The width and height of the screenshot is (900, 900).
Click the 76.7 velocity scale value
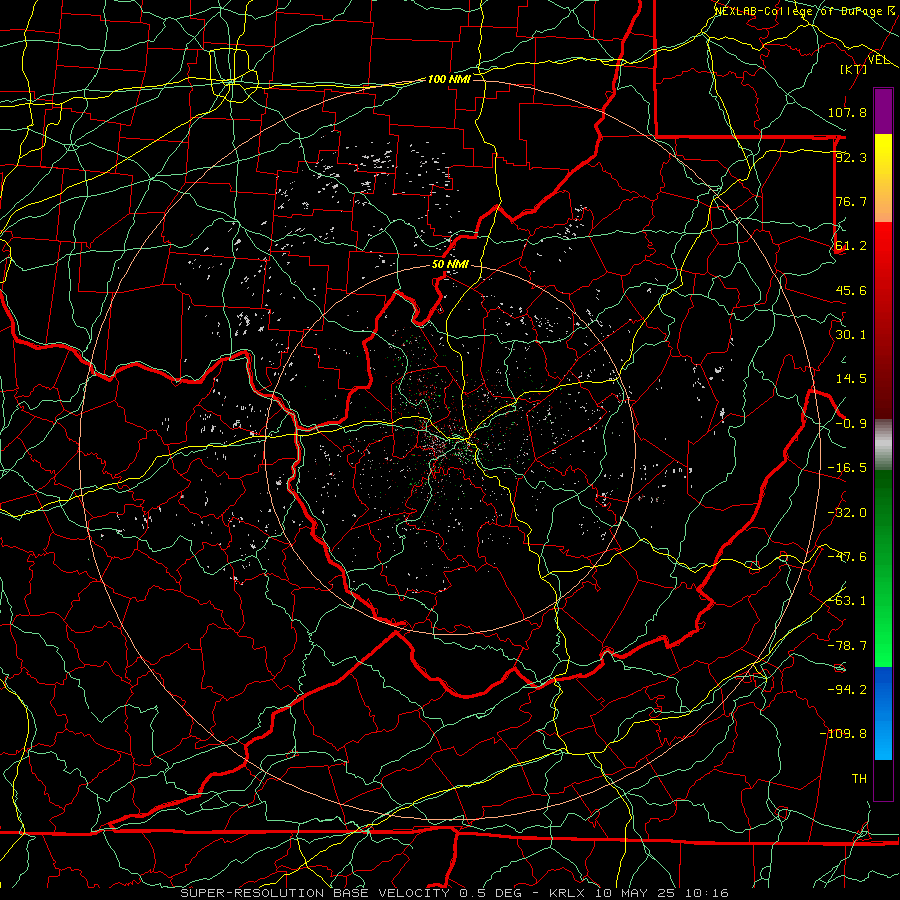click(851, 201)
